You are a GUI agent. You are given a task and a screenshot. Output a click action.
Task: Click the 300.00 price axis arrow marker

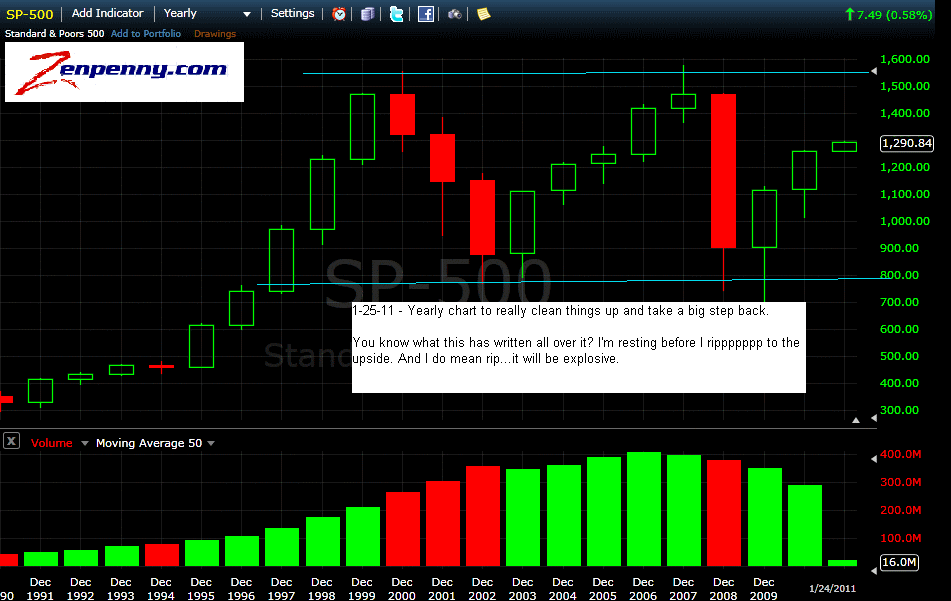[874, 418]
